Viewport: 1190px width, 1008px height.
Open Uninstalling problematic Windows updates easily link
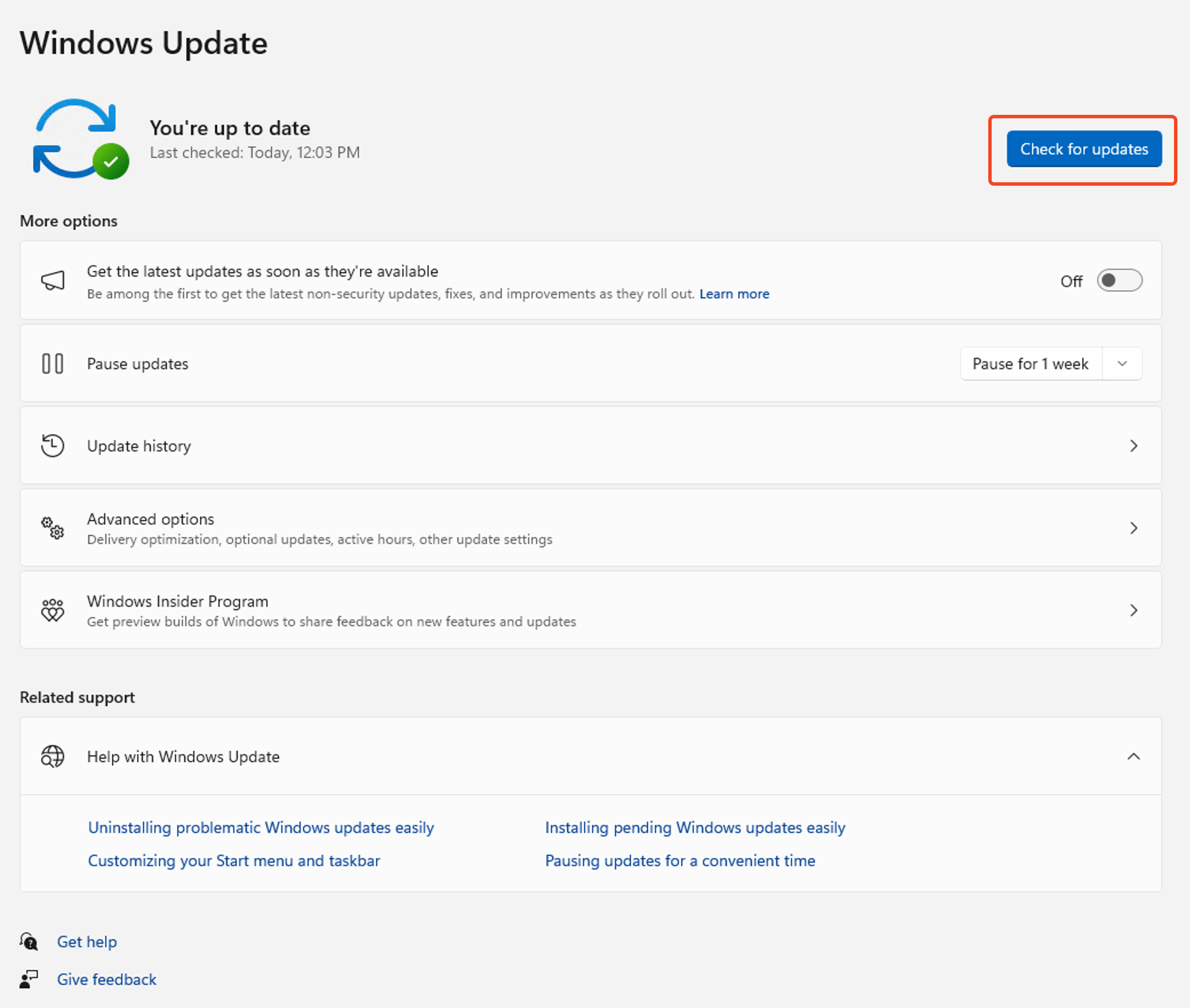pyautogui.click(x=261, y=827)
